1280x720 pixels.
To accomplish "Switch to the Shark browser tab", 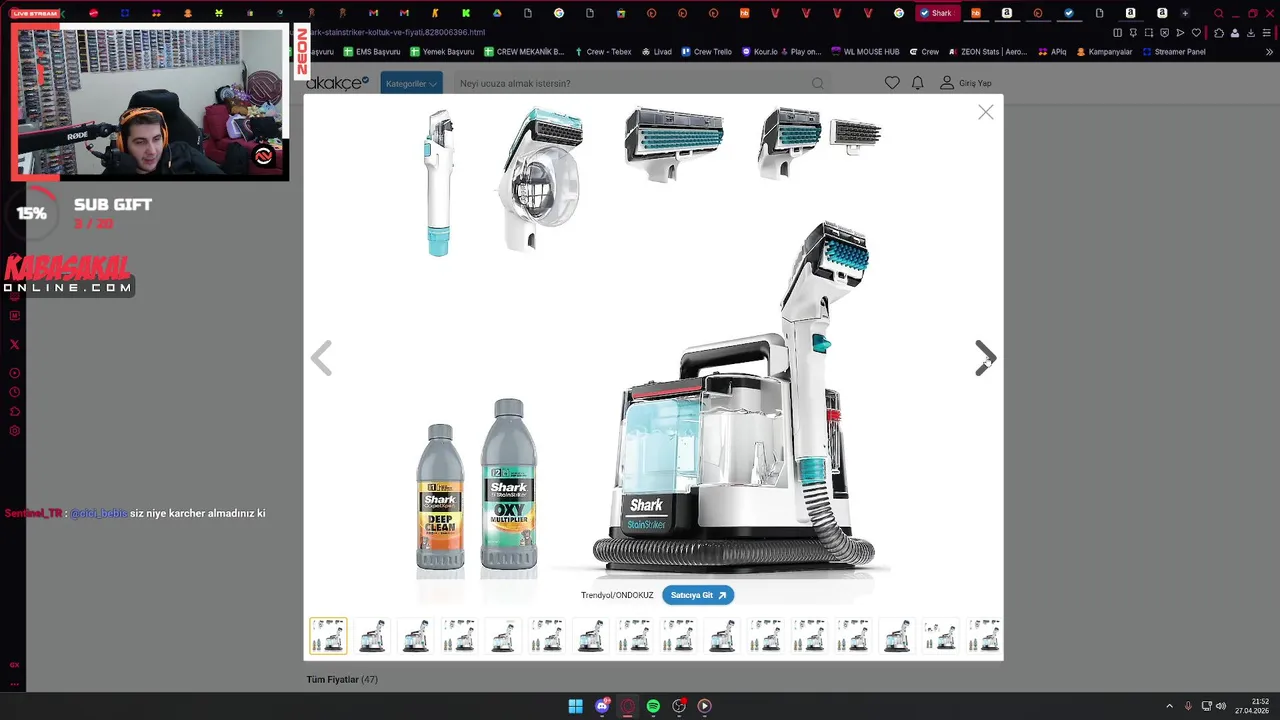I will pyautogui.click(x=936, y=13).
